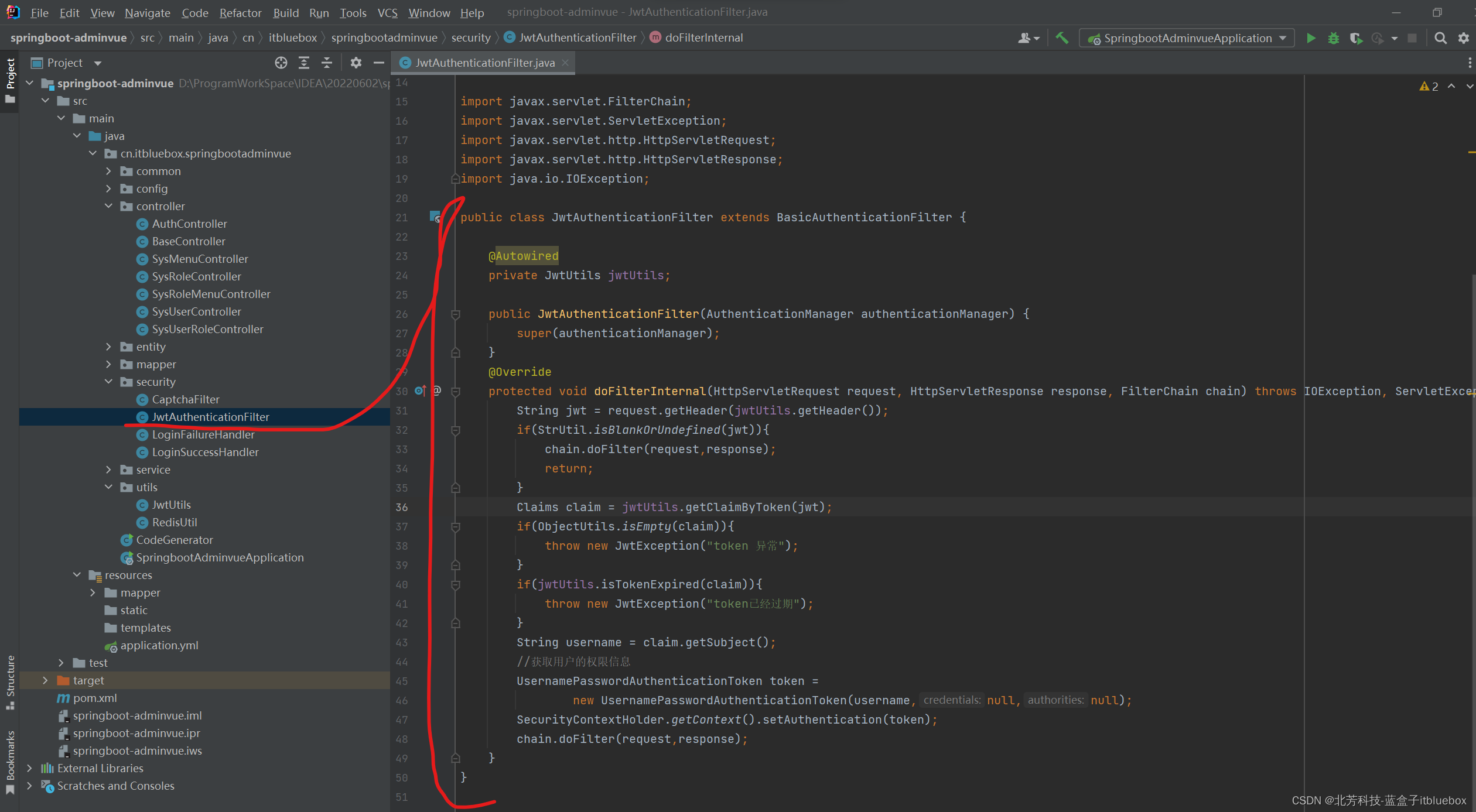Start debugging with the bug icon
This screenshot has width=1476, height=812.
click(x=1333, y=38)
